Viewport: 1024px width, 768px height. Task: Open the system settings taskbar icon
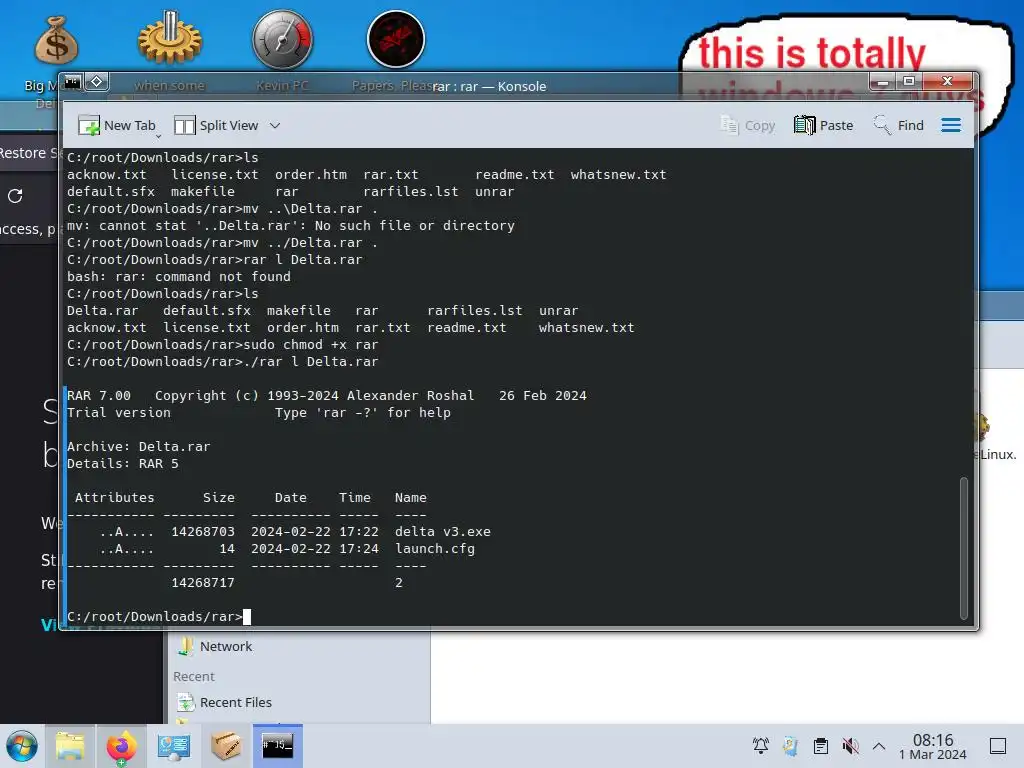(x=173, y=746)
